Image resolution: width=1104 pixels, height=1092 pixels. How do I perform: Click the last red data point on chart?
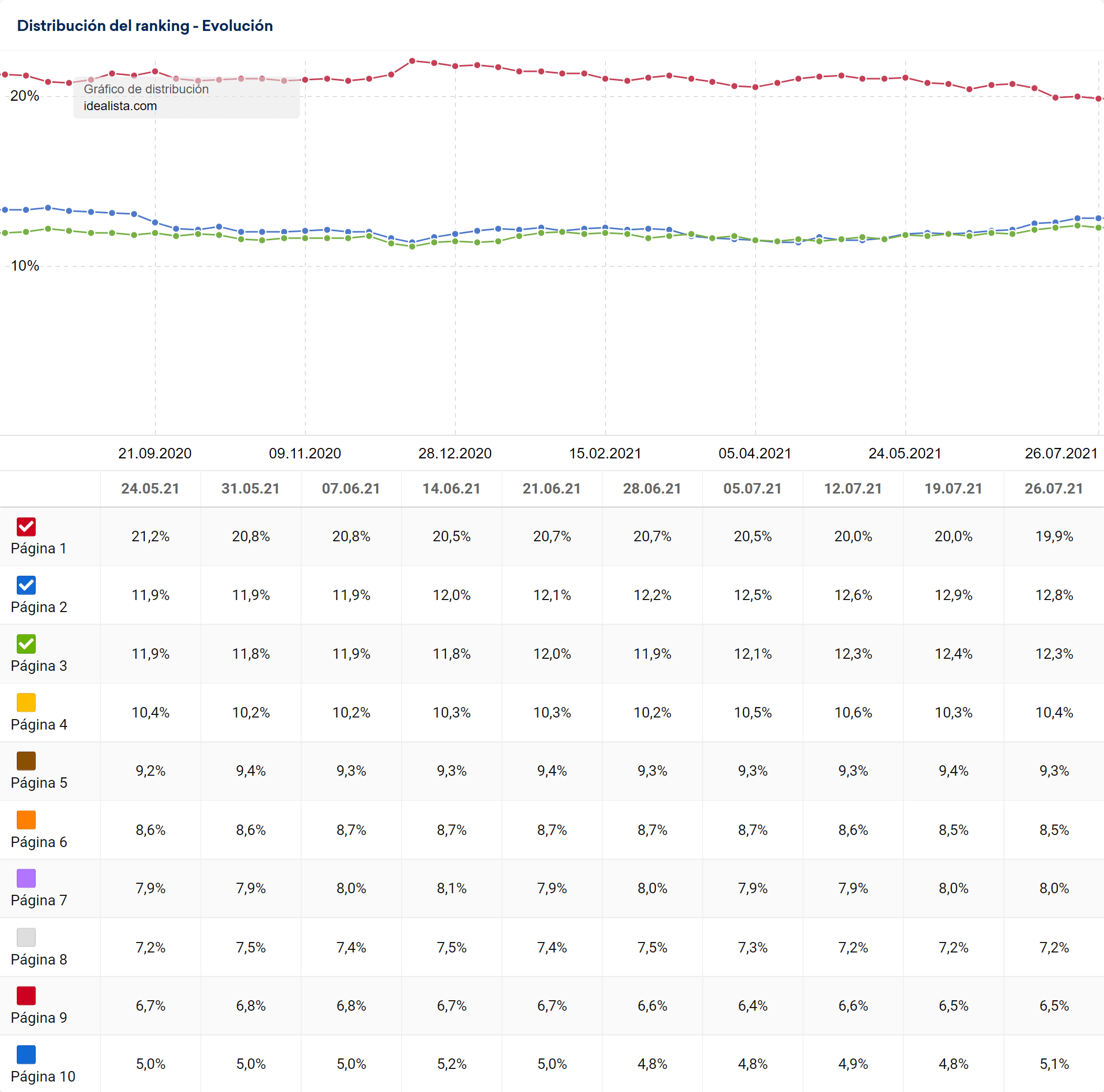tap(1098, 99)
